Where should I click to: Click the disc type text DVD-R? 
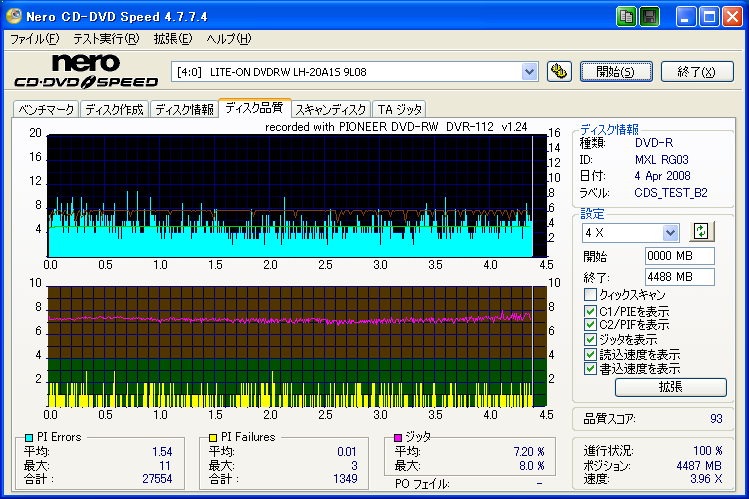click(x=653, y=143)
